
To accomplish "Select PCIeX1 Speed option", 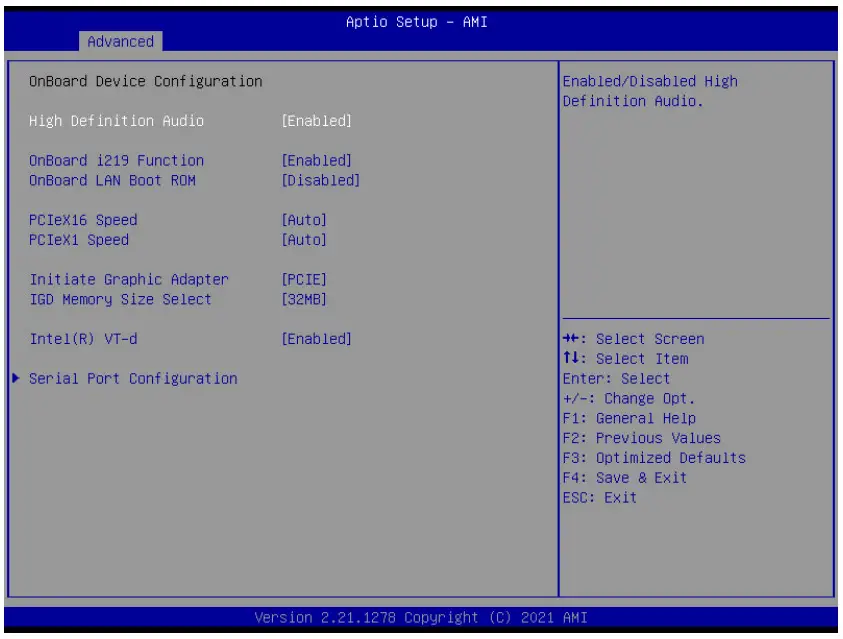I will click(79, 240).
